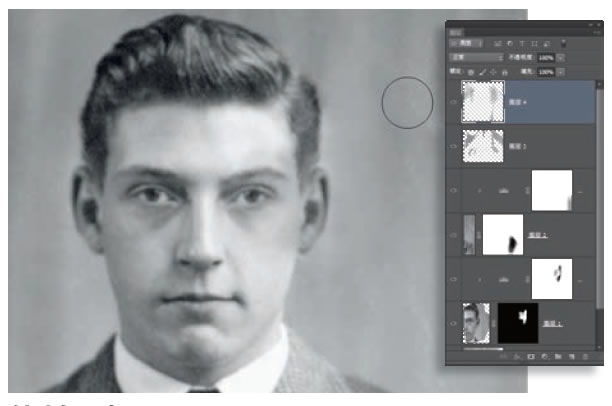This screenshot has width=612, height=406.
Task: Click the Layers panel tab title
Action: pyautogui.click(x=456, y=32)
